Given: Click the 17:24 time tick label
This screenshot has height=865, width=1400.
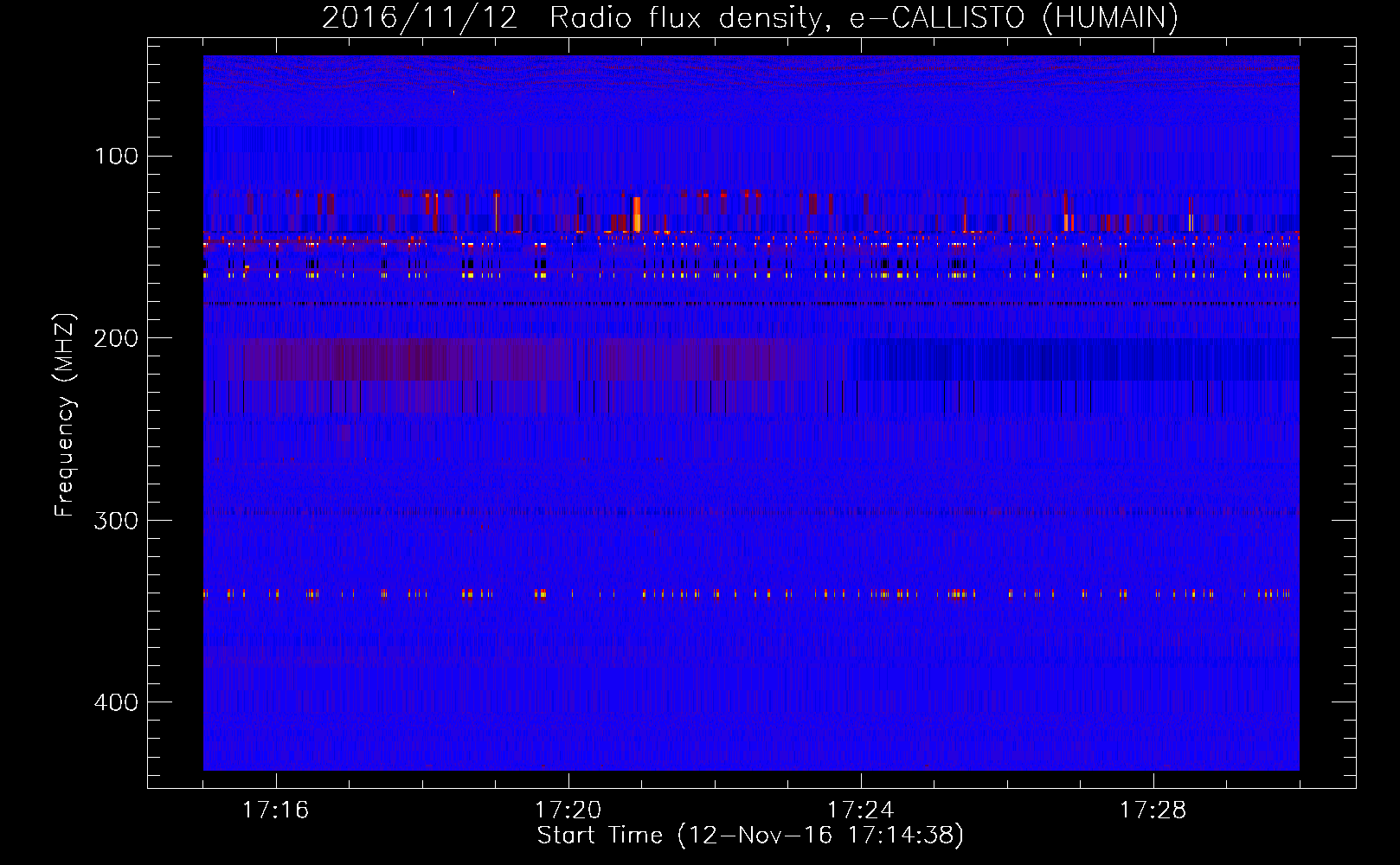Looking at the screenshot, I should pos(860,811).
